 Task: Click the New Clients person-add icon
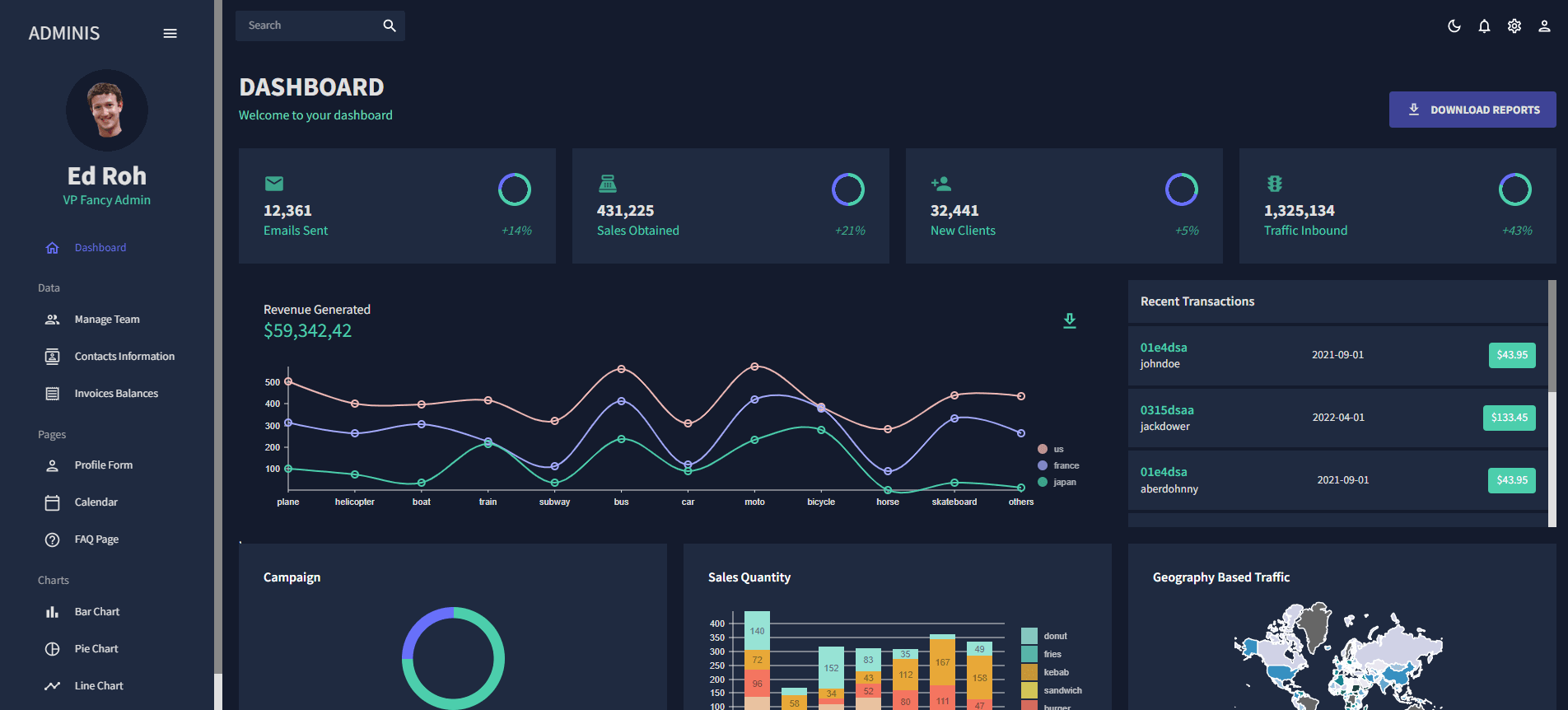[941, 184]
